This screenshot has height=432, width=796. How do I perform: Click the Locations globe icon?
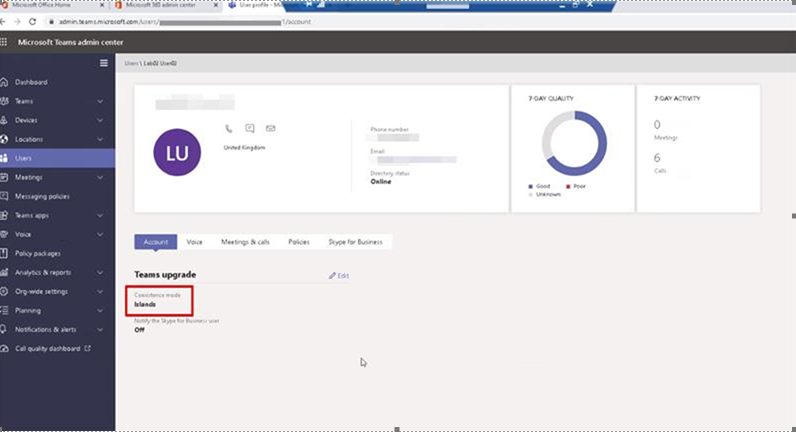point(4,139)
